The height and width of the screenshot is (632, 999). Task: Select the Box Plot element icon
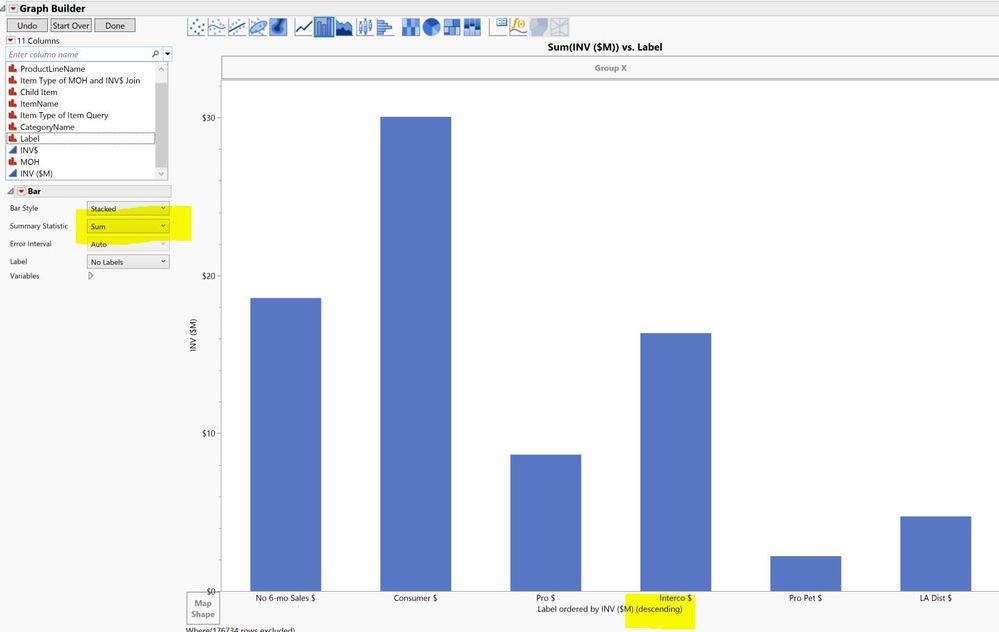(365, 27)
